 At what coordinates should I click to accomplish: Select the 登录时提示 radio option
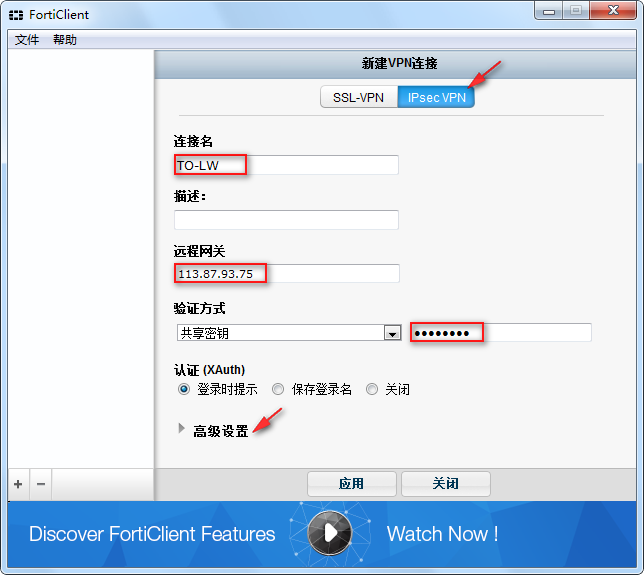click(x=184, y=389)
